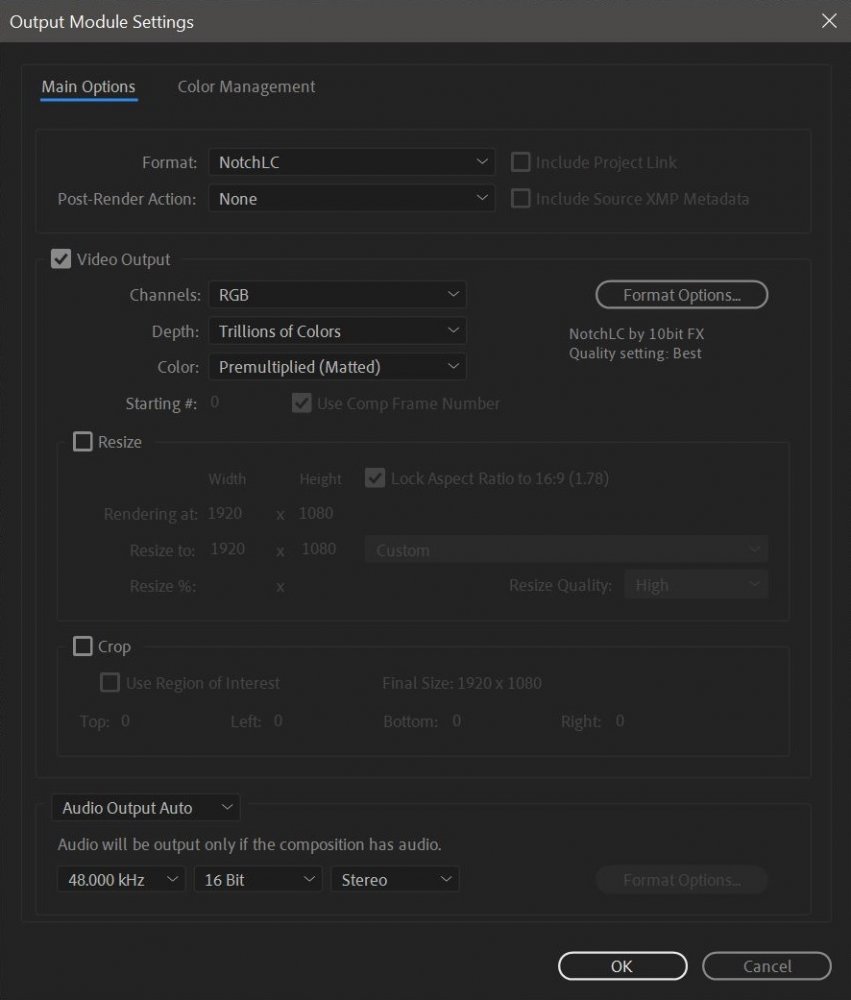Confirm settings with the OK button

[x=622, y=966]
